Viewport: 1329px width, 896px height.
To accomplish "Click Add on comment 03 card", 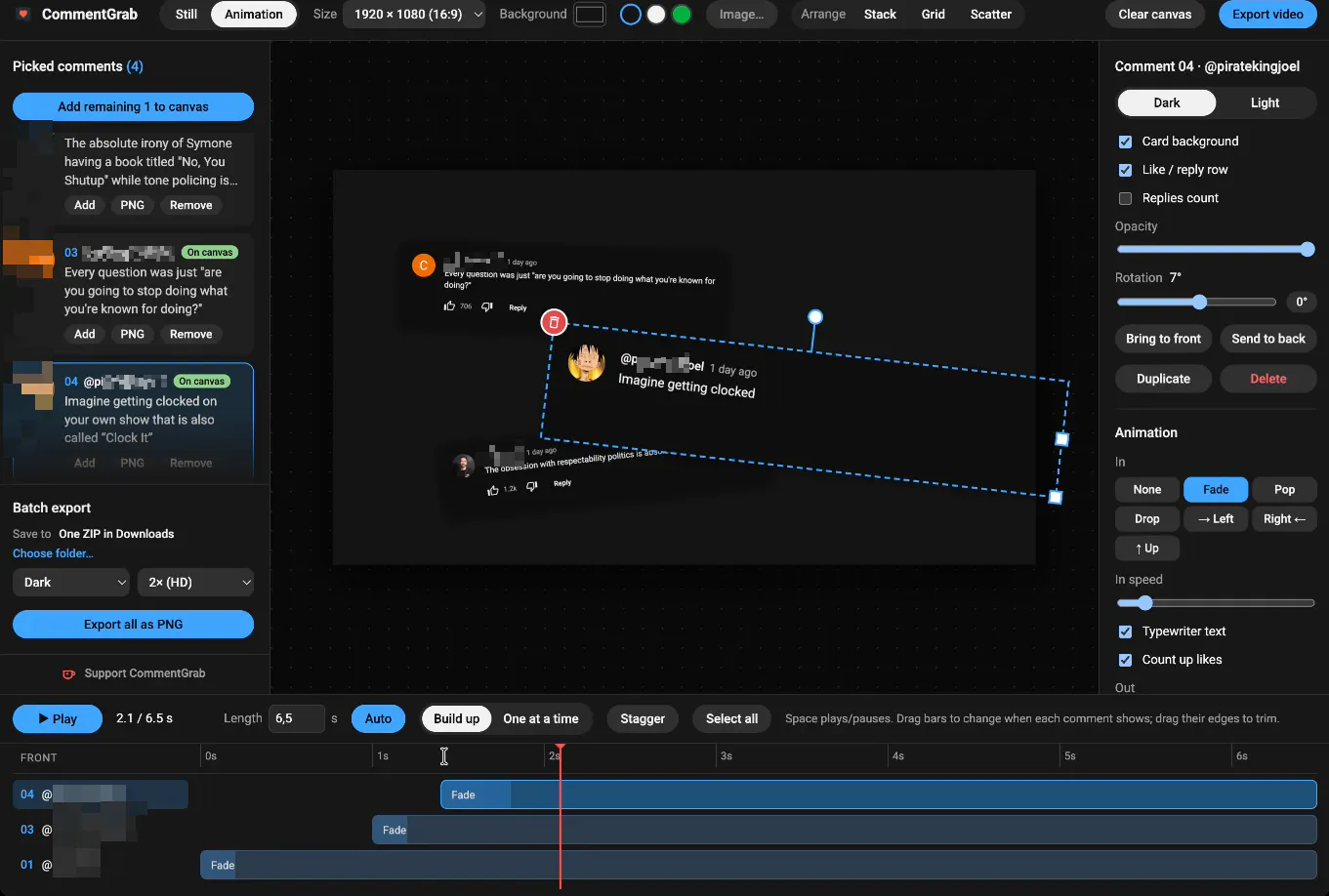I will [85, 334].
